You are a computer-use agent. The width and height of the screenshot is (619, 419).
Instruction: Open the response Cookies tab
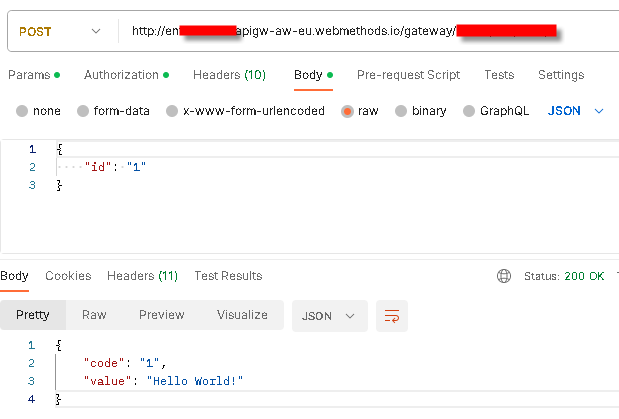(68, 276)
